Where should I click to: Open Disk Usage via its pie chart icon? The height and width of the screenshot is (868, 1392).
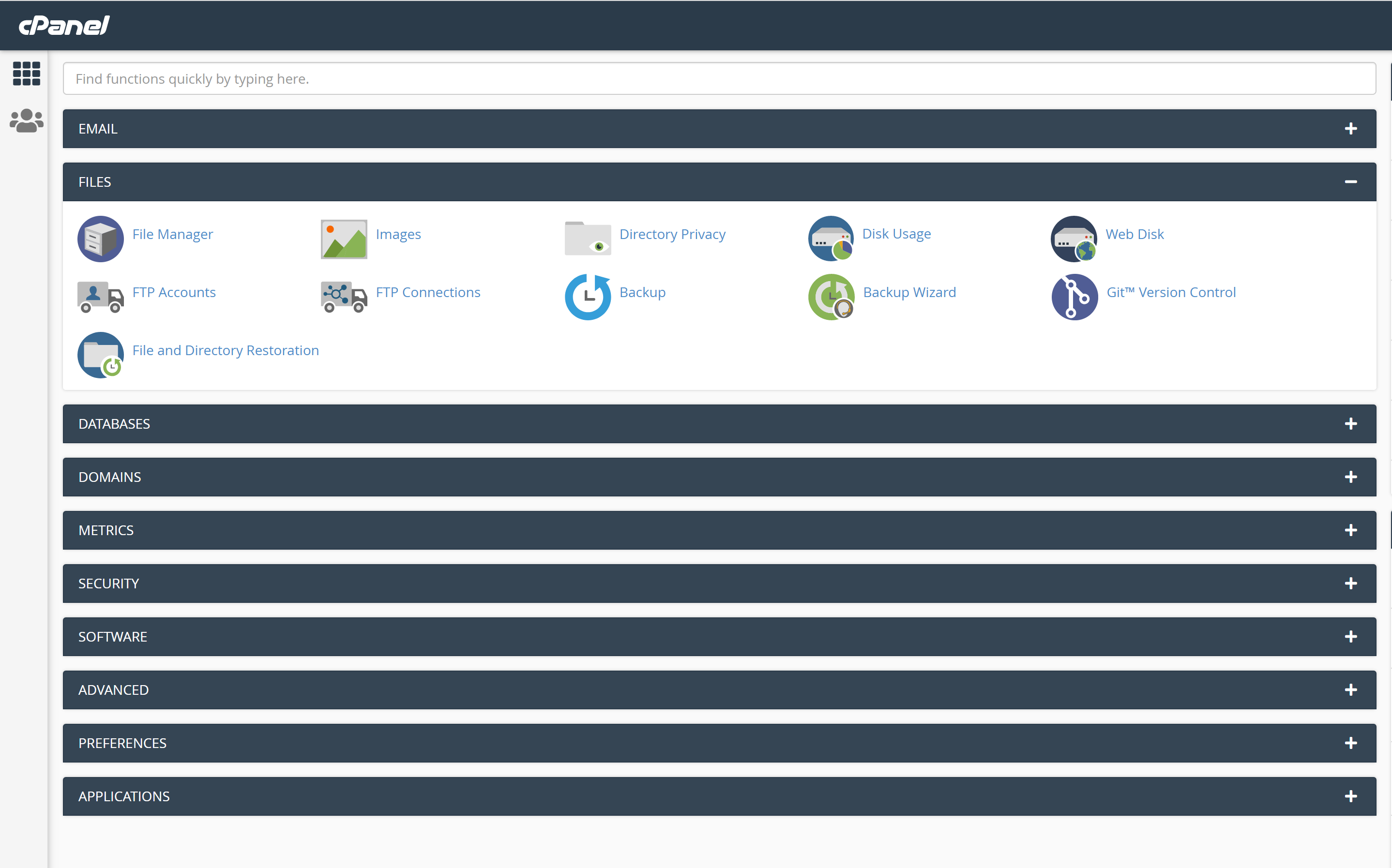831,239
